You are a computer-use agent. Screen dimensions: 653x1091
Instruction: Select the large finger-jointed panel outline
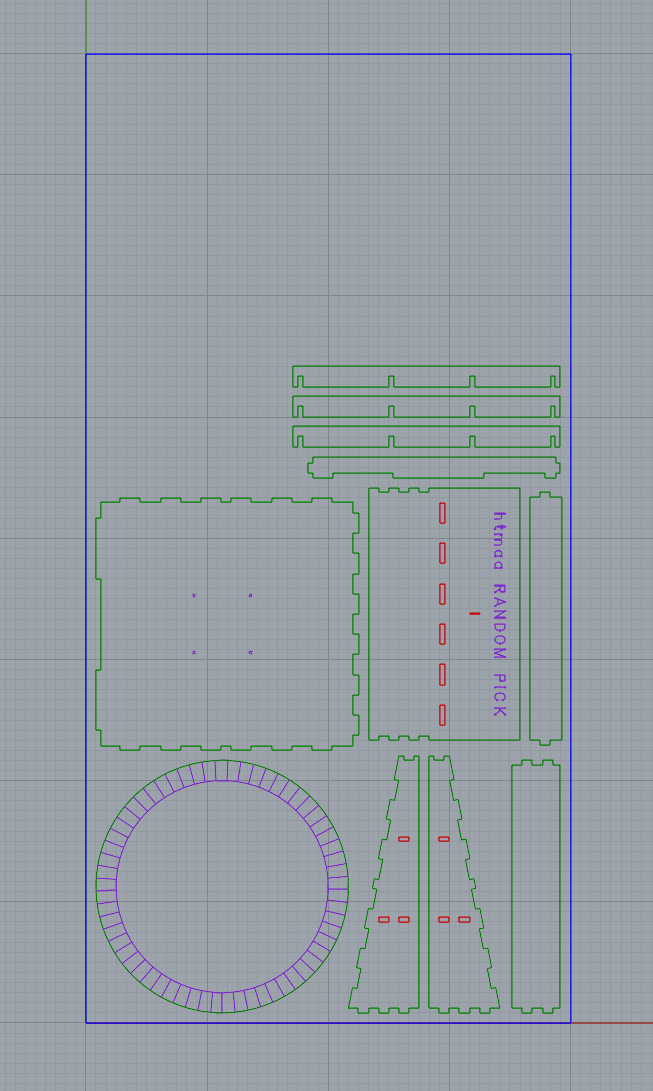97,620
